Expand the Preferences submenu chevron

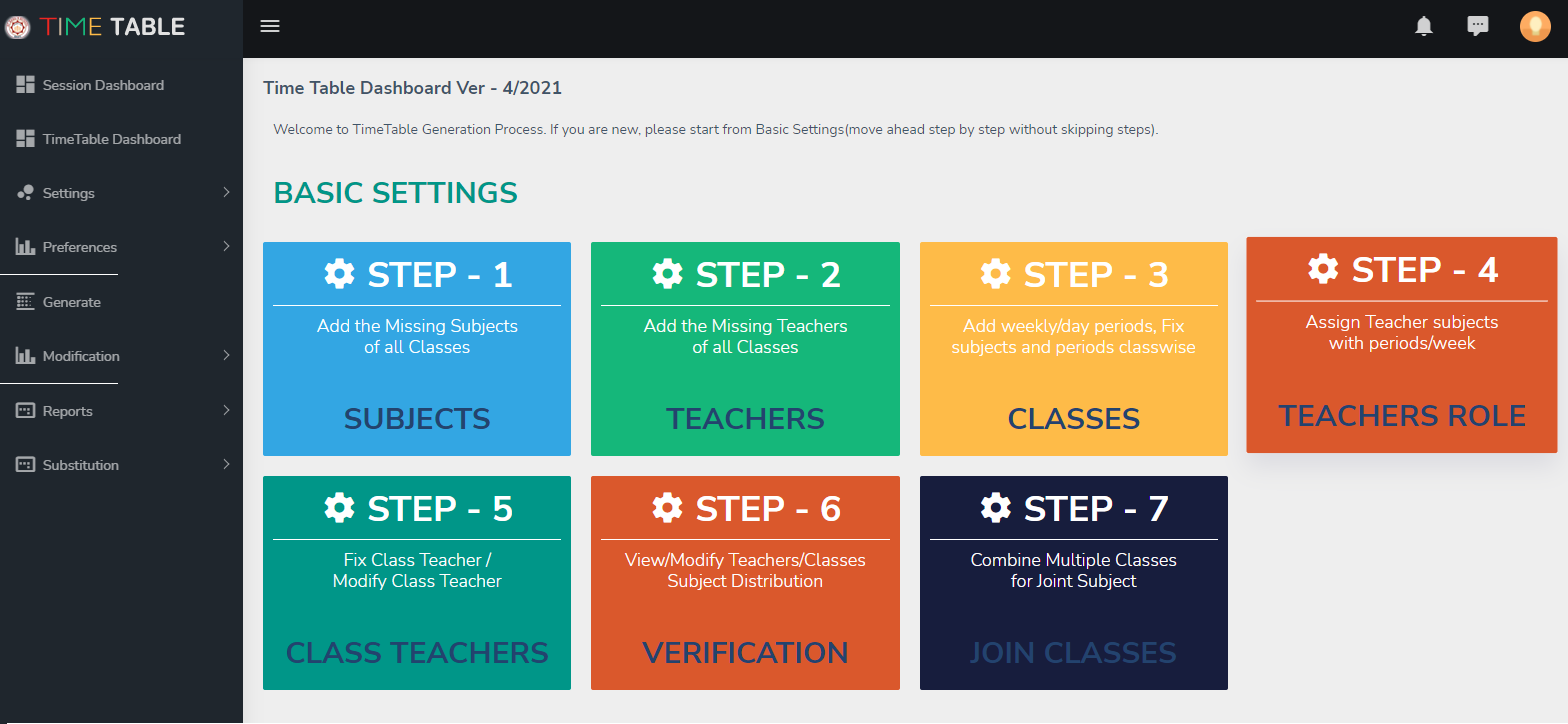[227, 246]
